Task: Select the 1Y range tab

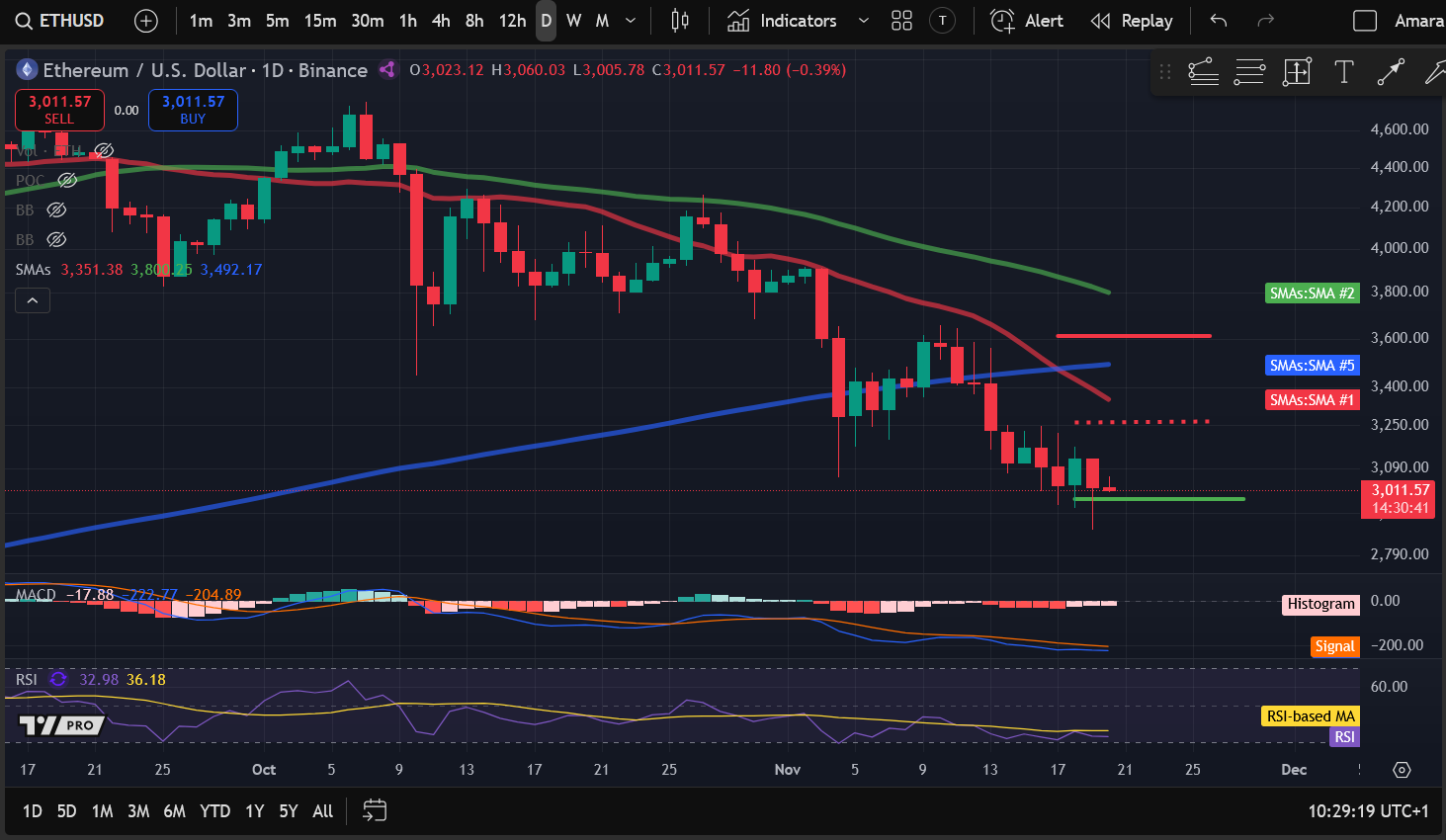Action: 253,810
